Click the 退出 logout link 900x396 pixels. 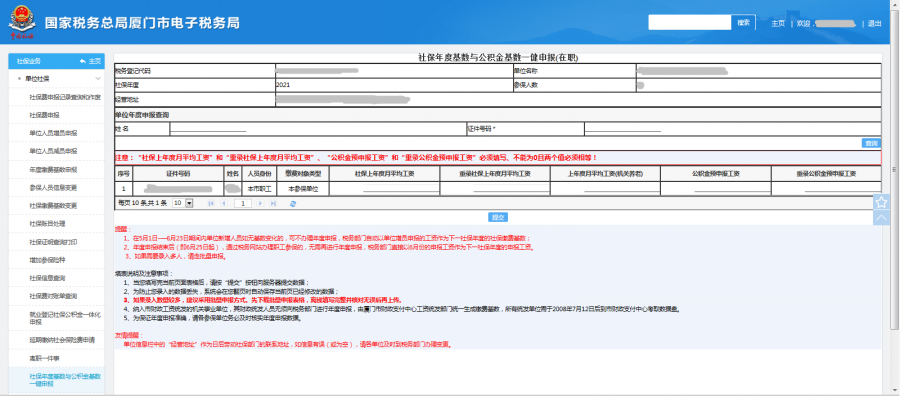[x=874, y=24]
